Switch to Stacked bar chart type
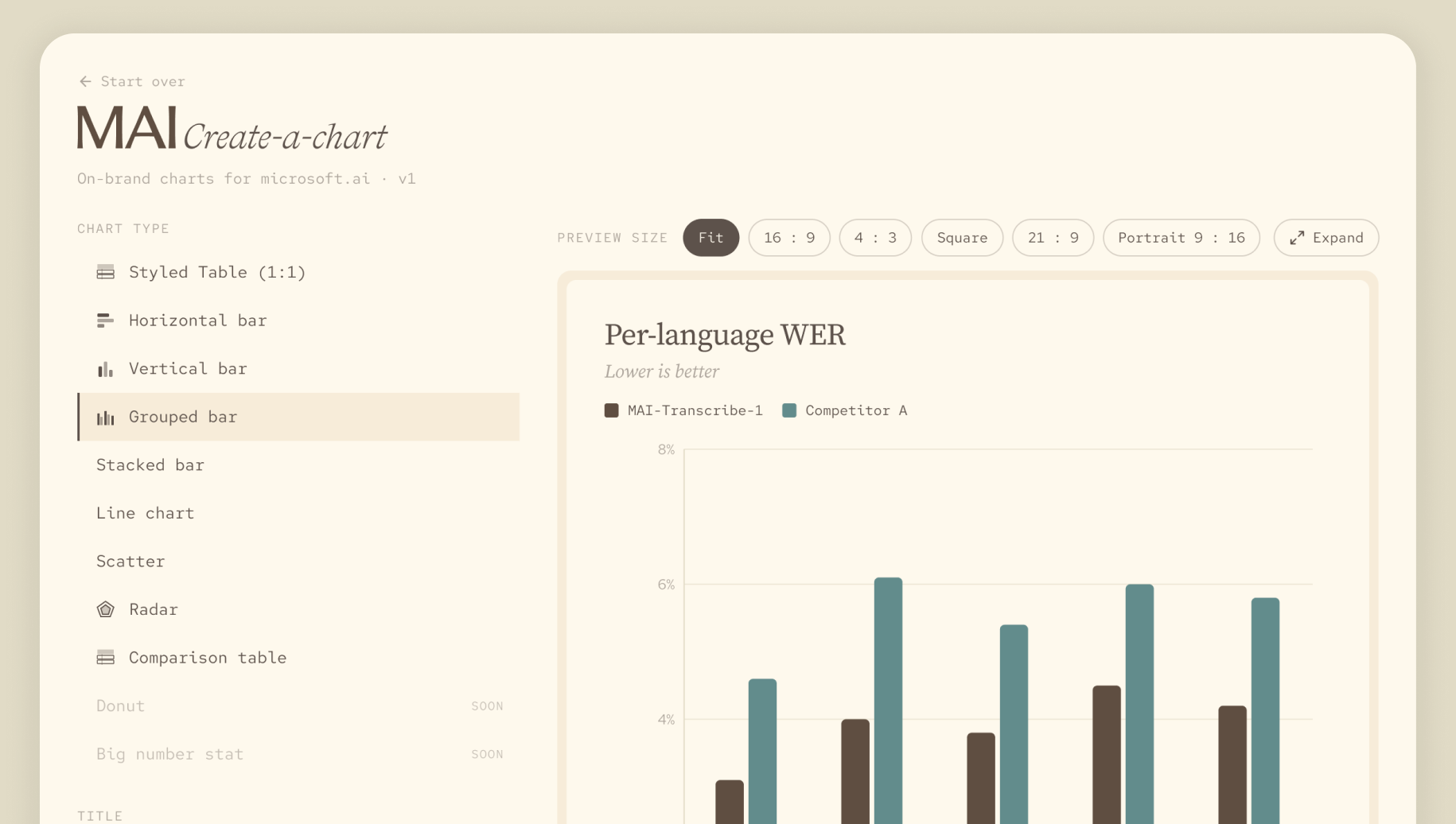Viewport: 1456px width, 824px height. coord(298,465)
